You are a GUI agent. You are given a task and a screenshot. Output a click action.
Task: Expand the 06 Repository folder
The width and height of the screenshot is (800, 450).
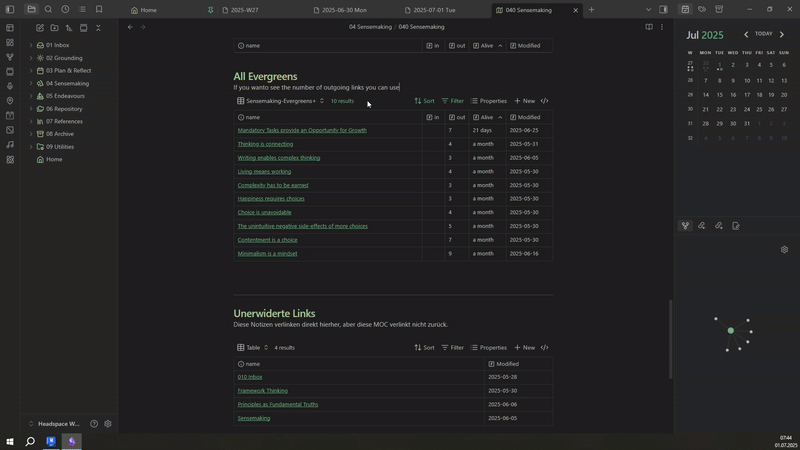point(31,109)
